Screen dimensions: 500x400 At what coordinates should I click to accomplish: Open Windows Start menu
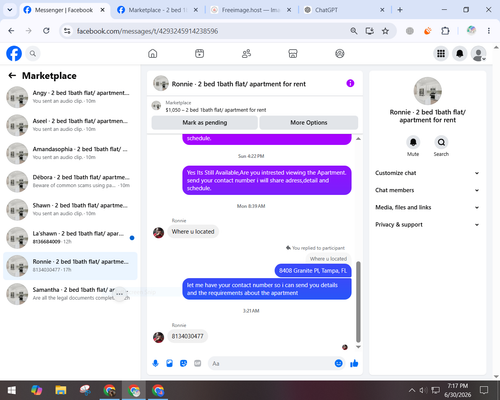(x=11, y=390)
